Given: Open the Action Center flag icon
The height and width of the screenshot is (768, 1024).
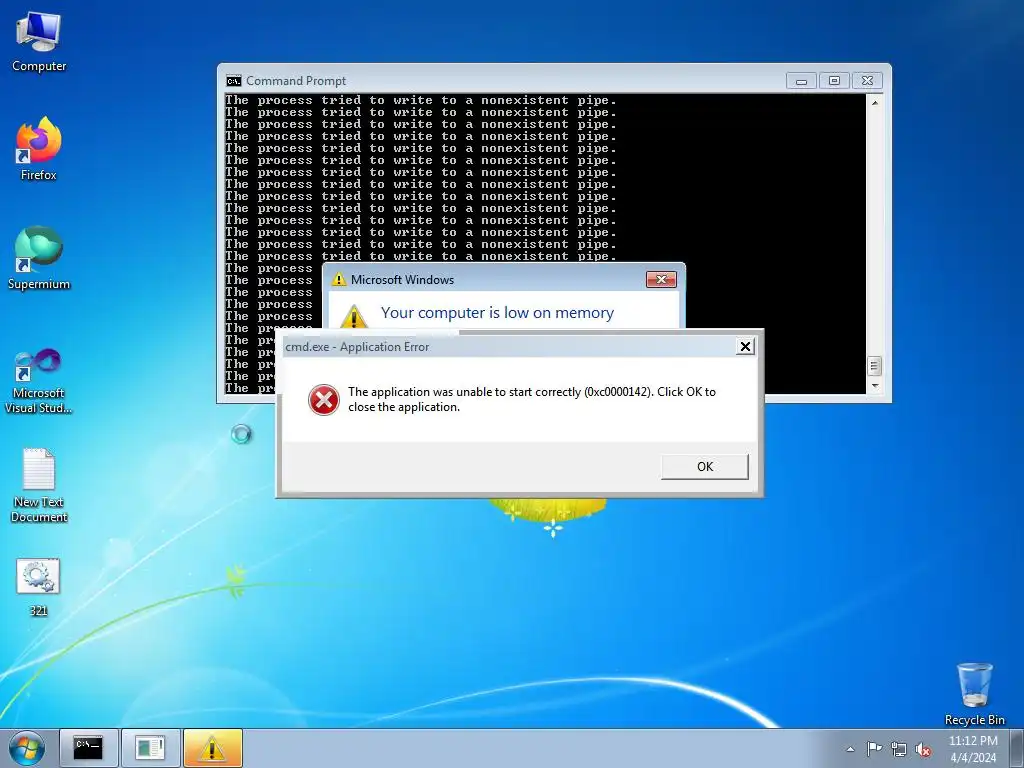Looking at the screenshot, I should 874,749.
